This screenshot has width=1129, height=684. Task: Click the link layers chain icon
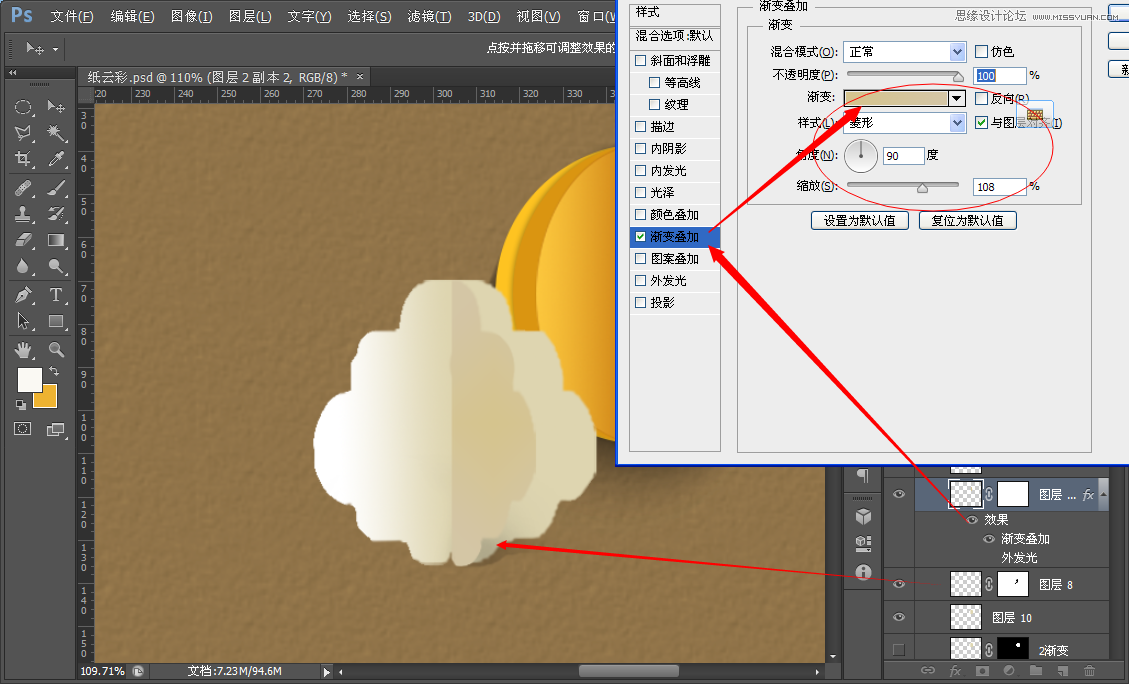point(928,670)
